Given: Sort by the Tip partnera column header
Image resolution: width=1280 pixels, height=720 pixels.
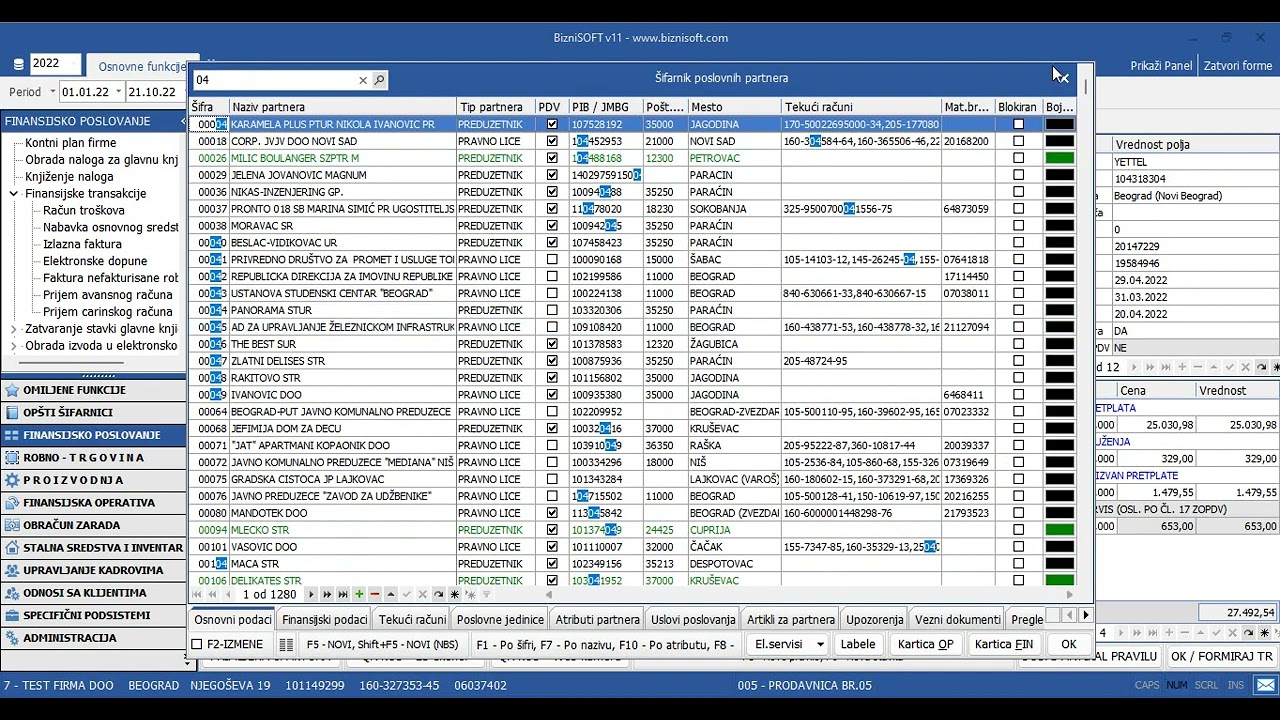Looking at the screenshot, I should (x=495, y=107).
